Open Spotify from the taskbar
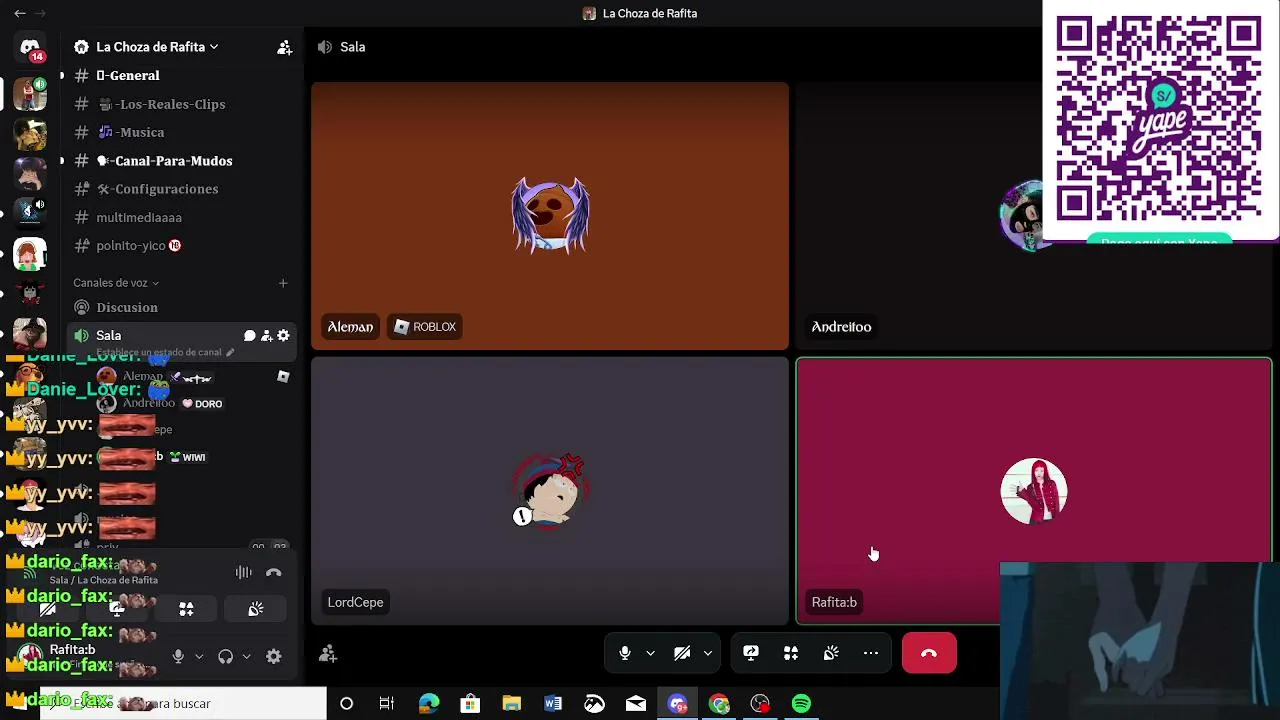 click(801, 704)
